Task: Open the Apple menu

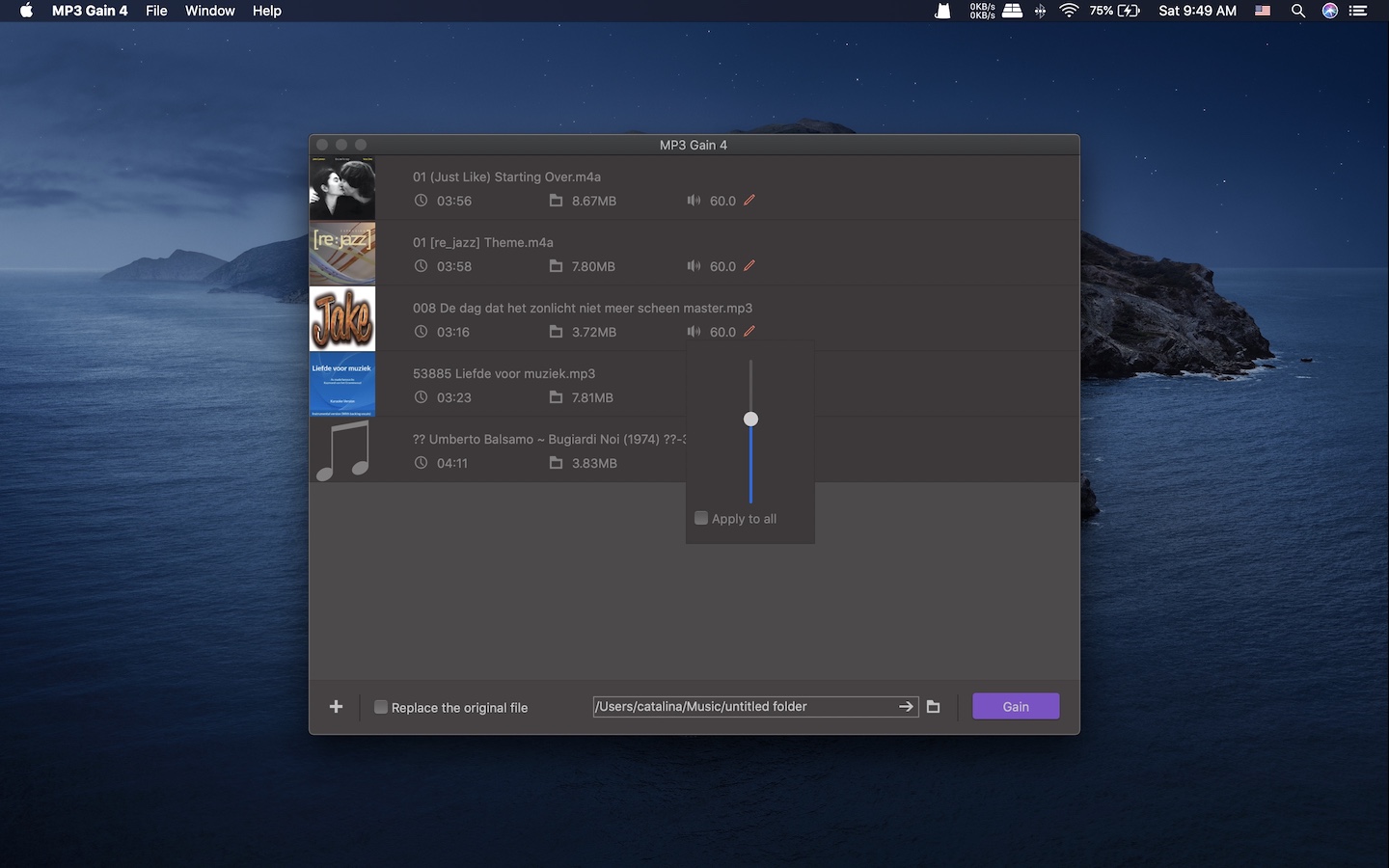Action: point(26,11)
